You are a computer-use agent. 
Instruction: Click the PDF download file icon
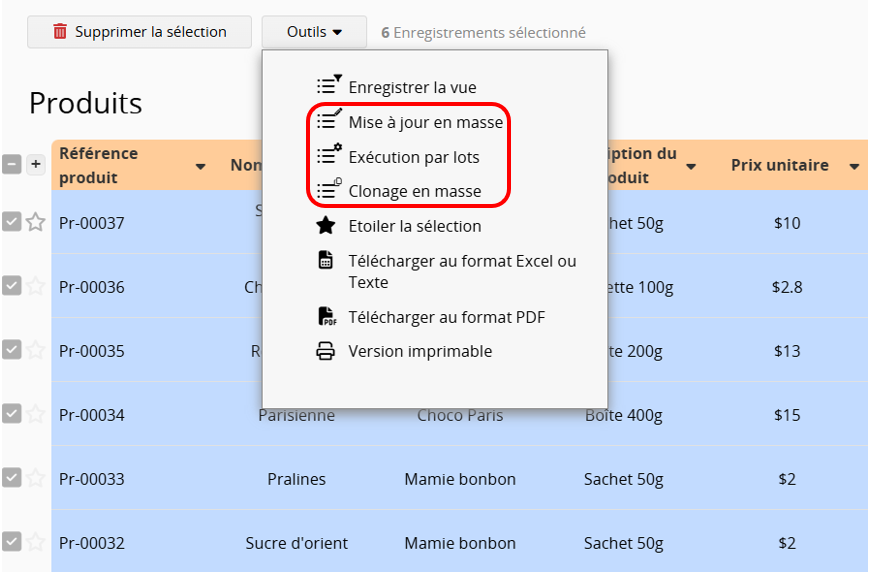pos(326,317)
